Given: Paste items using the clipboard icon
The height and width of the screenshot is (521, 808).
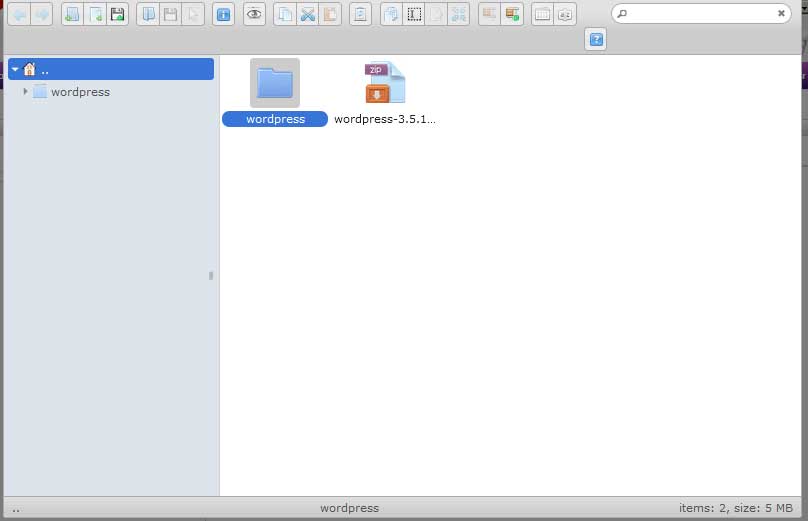Looking at the screenshot, I should 330,14.
